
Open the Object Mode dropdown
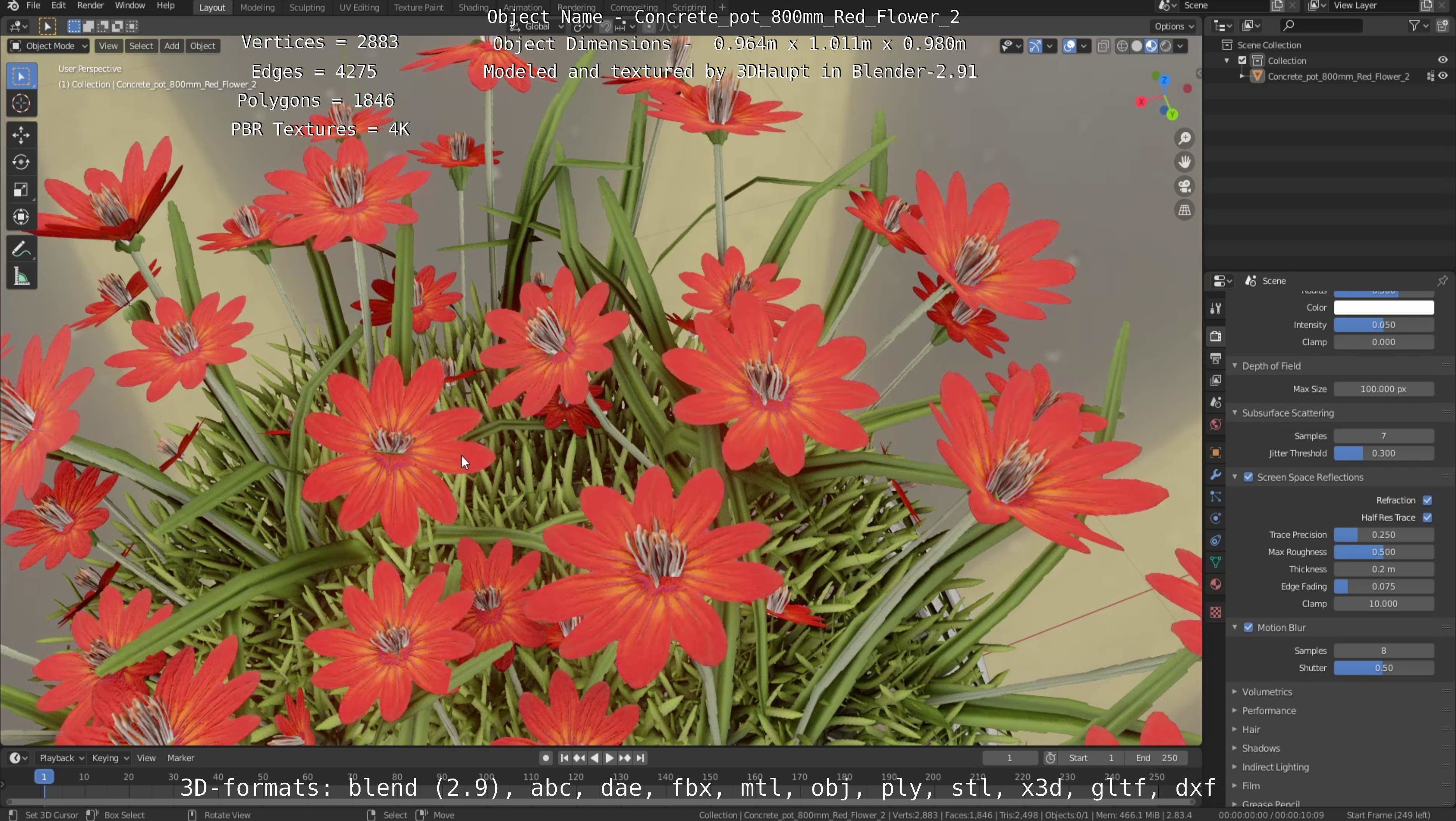(49, 46)
